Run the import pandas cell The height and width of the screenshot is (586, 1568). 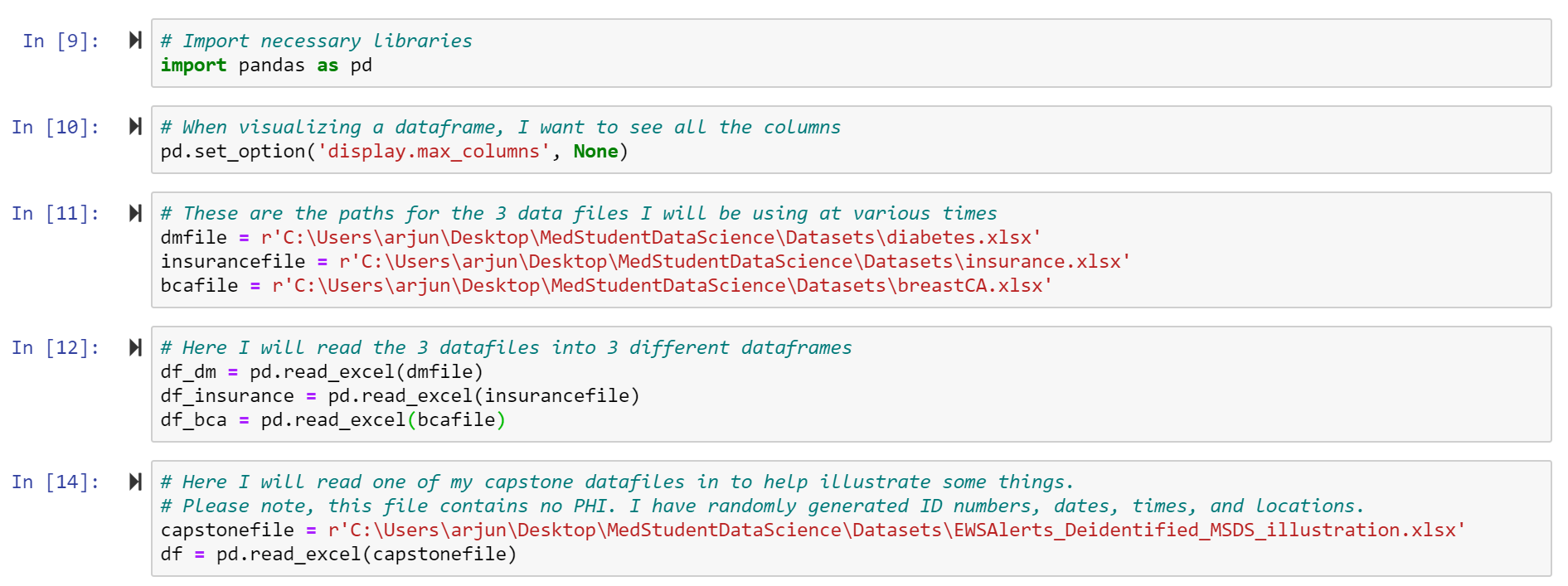[135, 41]
